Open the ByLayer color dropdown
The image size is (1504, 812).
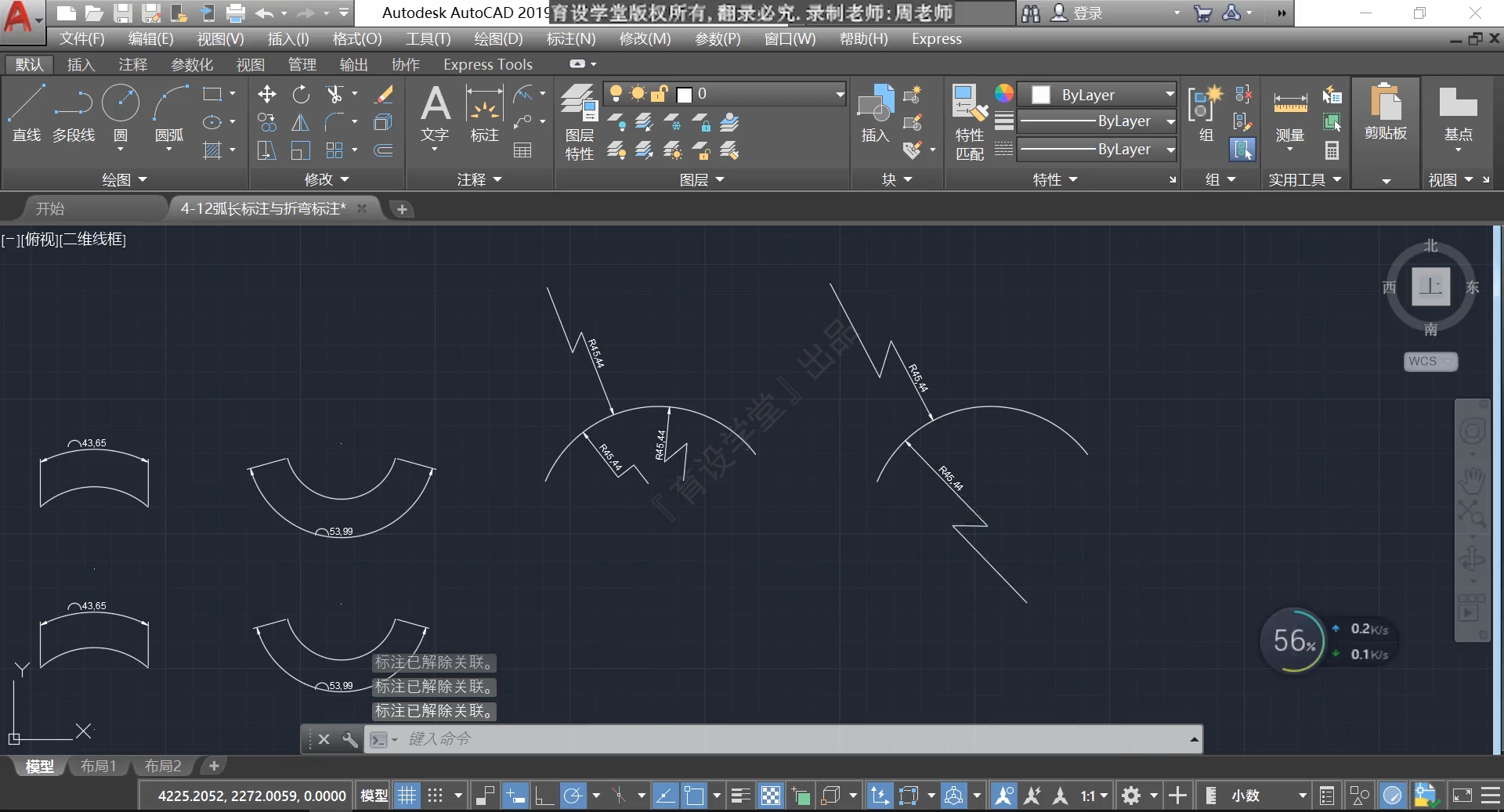click(1097, 95)
